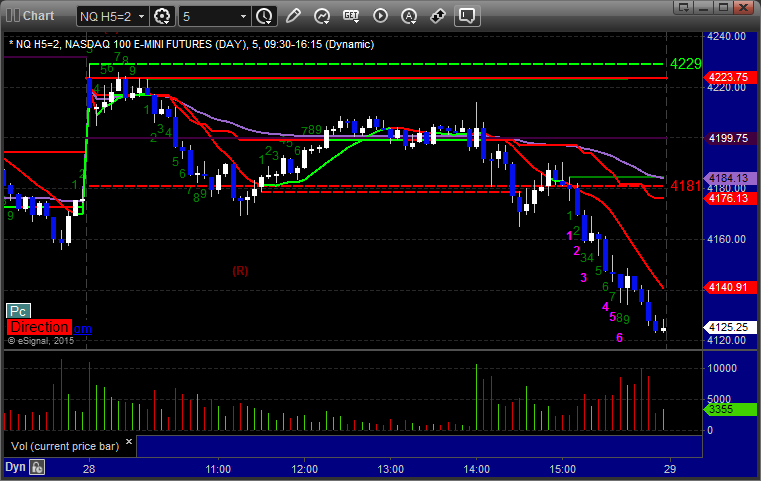Click the magenta 6 count label
761x481 pixels.
(619, 337)
